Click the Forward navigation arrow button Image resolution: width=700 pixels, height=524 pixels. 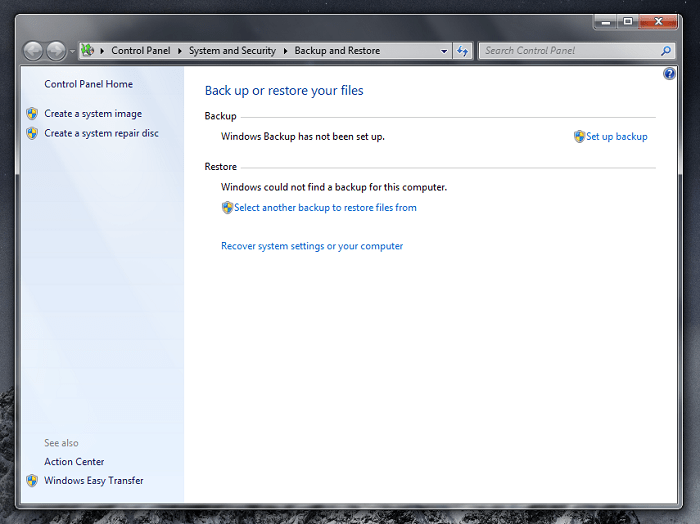(56, 50)
